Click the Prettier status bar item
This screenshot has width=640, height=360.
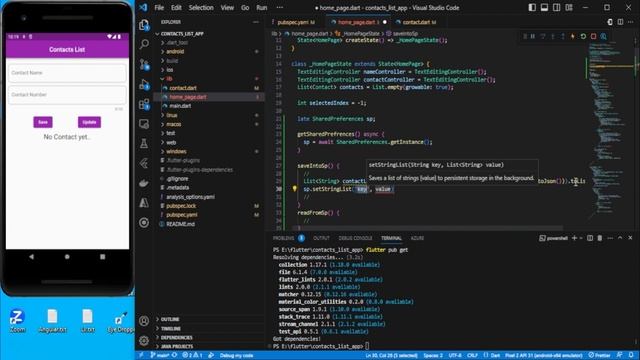click(x=600, y=355)
